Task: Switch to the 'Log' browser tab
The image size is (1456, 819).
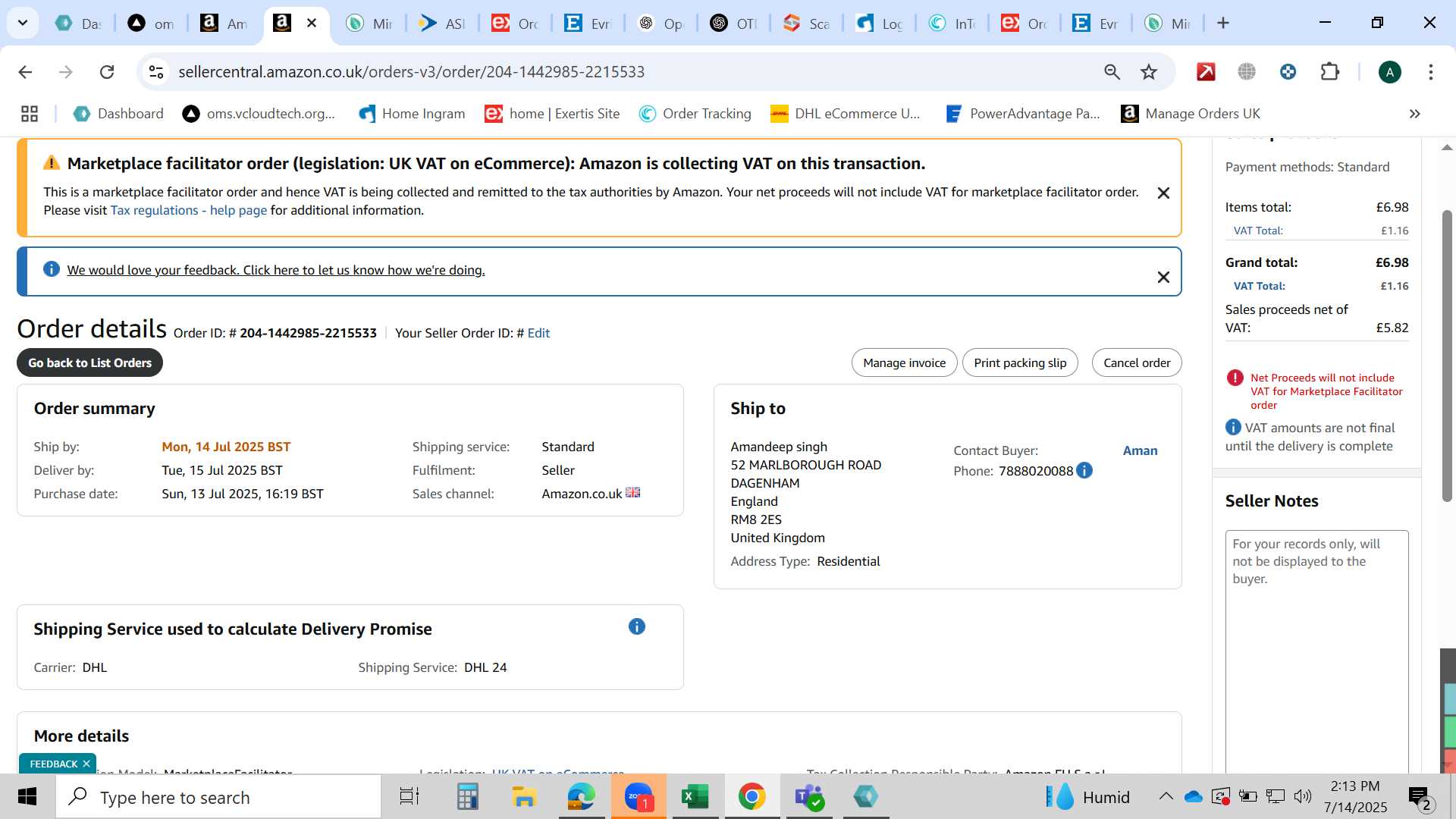Action: (879, 24)
